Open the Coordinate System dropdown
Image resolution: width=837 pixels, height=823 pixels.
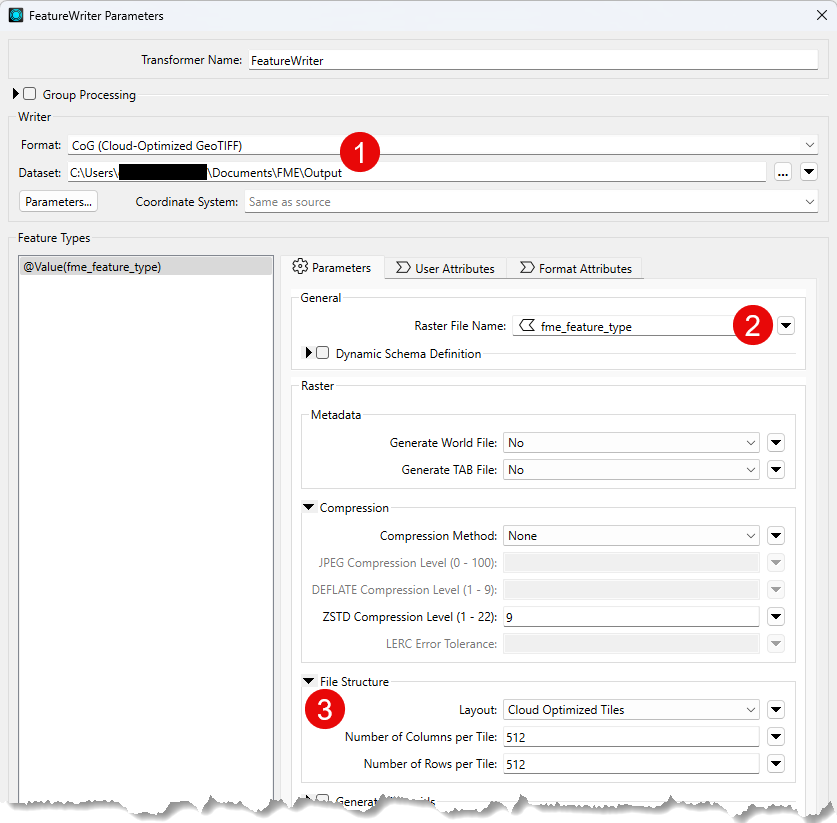coord(530,202)
